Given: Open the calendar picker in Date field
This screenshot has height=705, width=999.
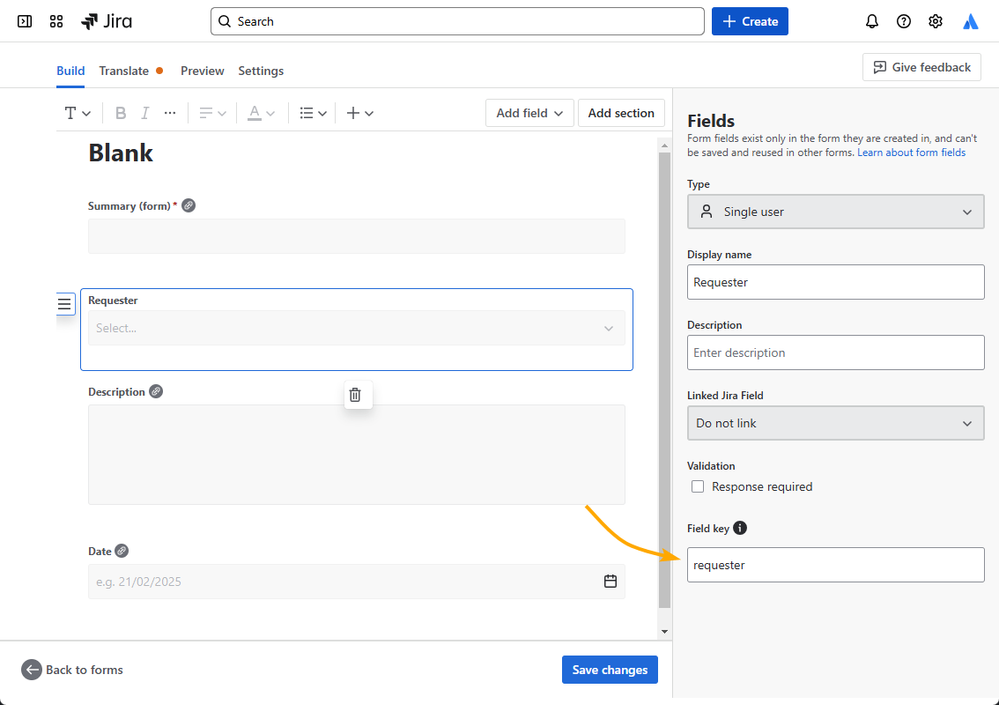Looking at the screenshot, I should click(610, 581).
